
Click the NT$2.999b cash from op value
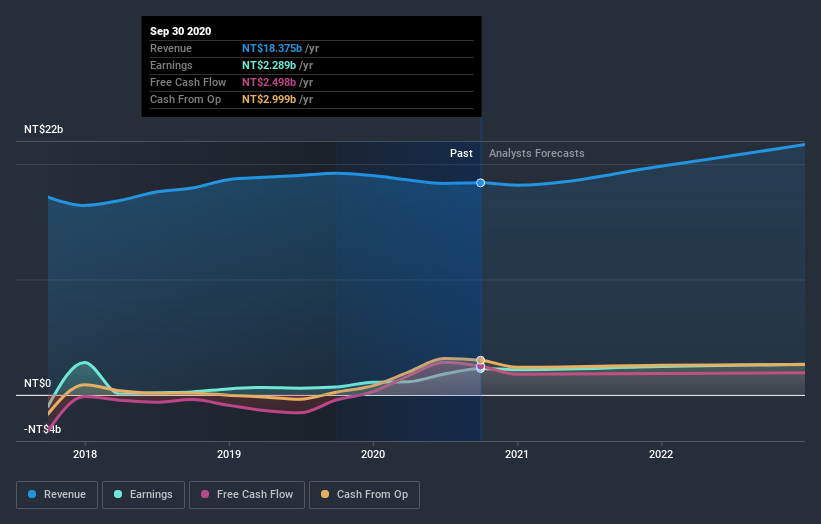(x=269, y=99)
